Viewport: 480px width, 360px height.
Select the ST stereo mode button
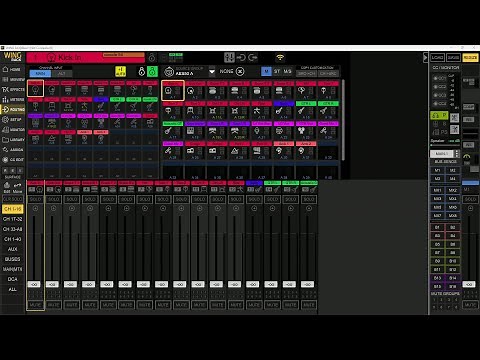click(x=277, y=71)
